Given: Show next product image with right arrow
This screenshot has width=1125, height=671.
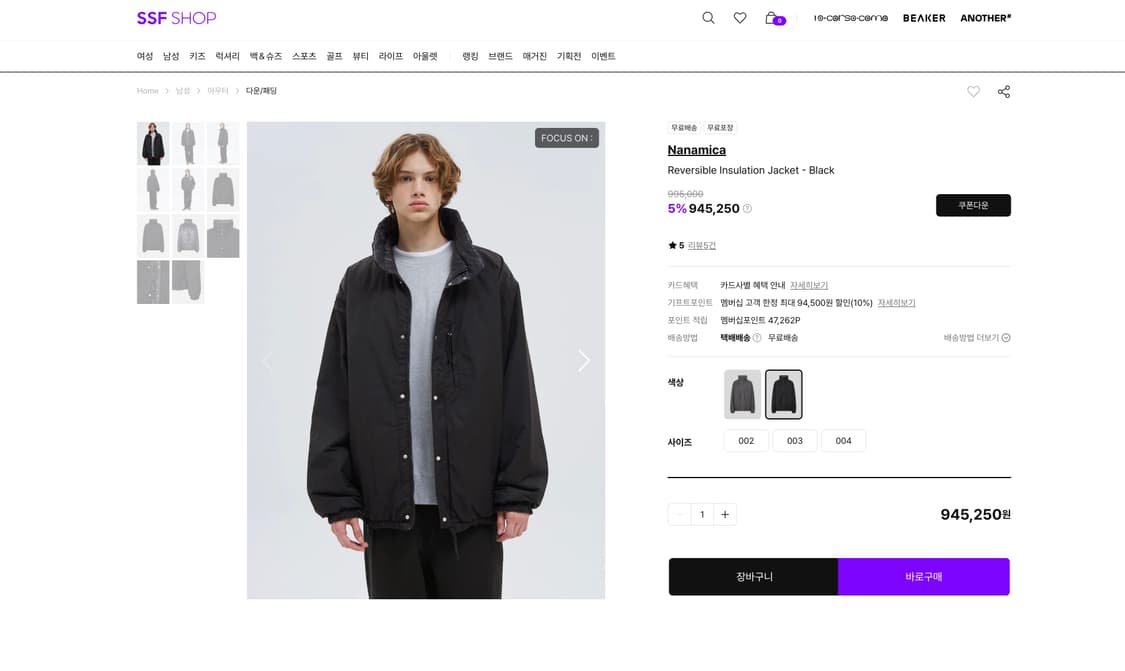Looking at the screenshot, I should (584, 361).
